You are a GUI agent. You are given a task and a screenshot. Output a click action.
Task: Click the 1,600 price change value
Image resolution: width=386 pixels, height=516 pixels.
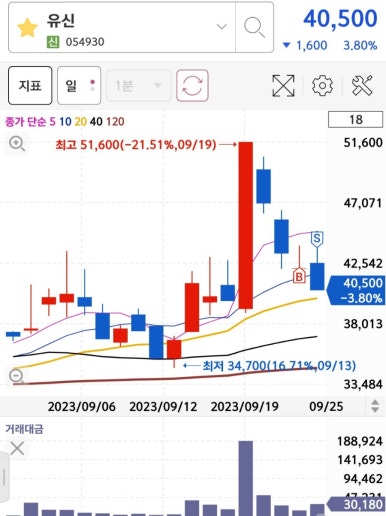click(x=311, y=45)
